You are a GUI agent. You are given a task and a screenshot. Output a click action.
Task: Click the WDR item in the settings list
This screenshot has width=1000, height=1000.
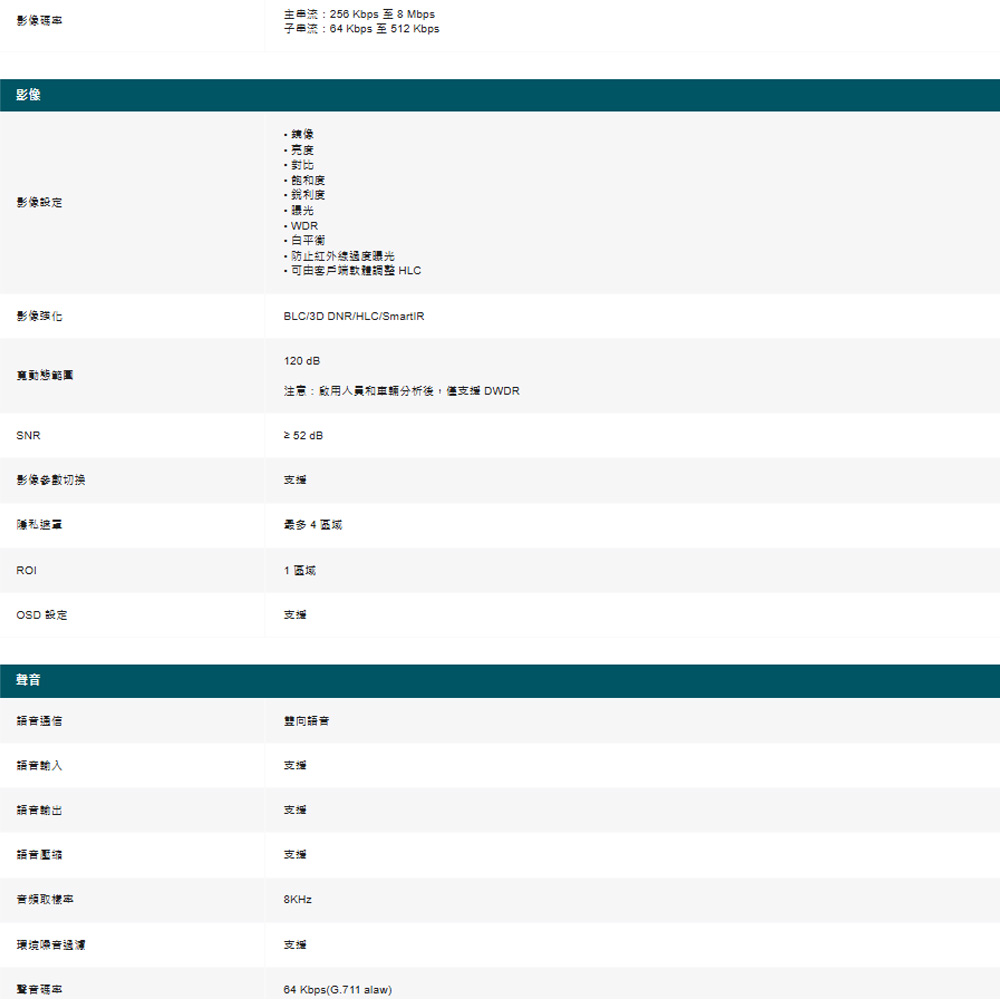(x=303, y=226)
